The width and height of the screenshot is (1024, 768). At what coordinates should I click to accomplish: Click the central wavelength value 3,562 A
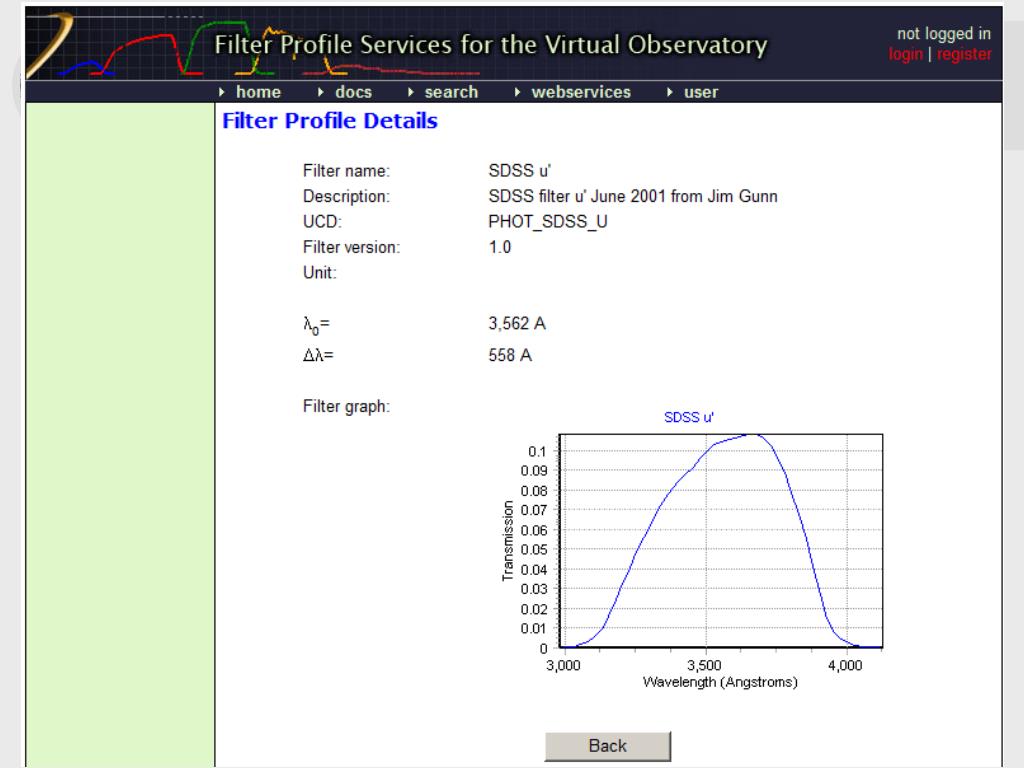point(517,324)
